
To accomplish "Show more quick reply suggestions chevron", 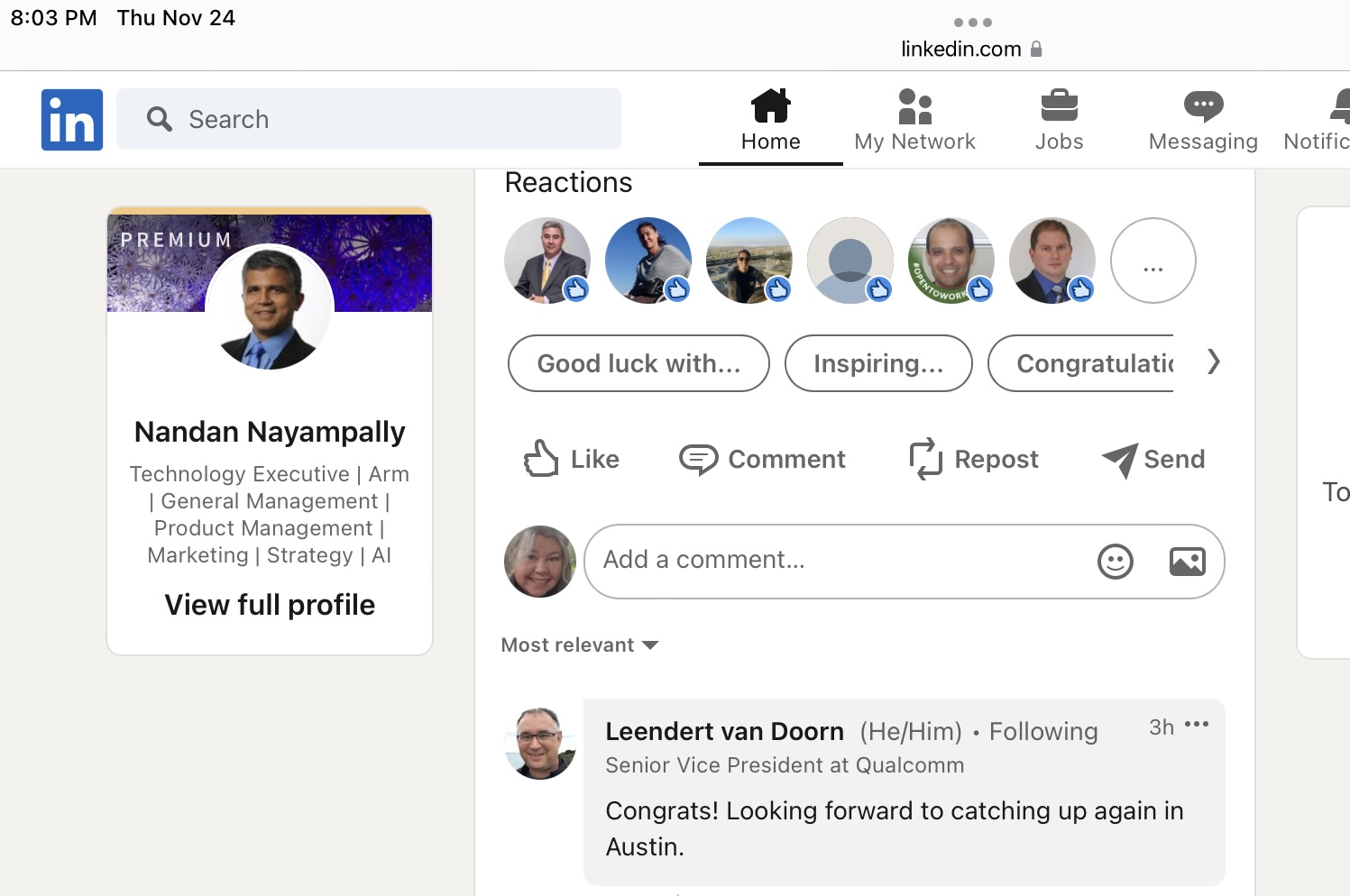I will pyautogui.click(x=1214, y=362).
